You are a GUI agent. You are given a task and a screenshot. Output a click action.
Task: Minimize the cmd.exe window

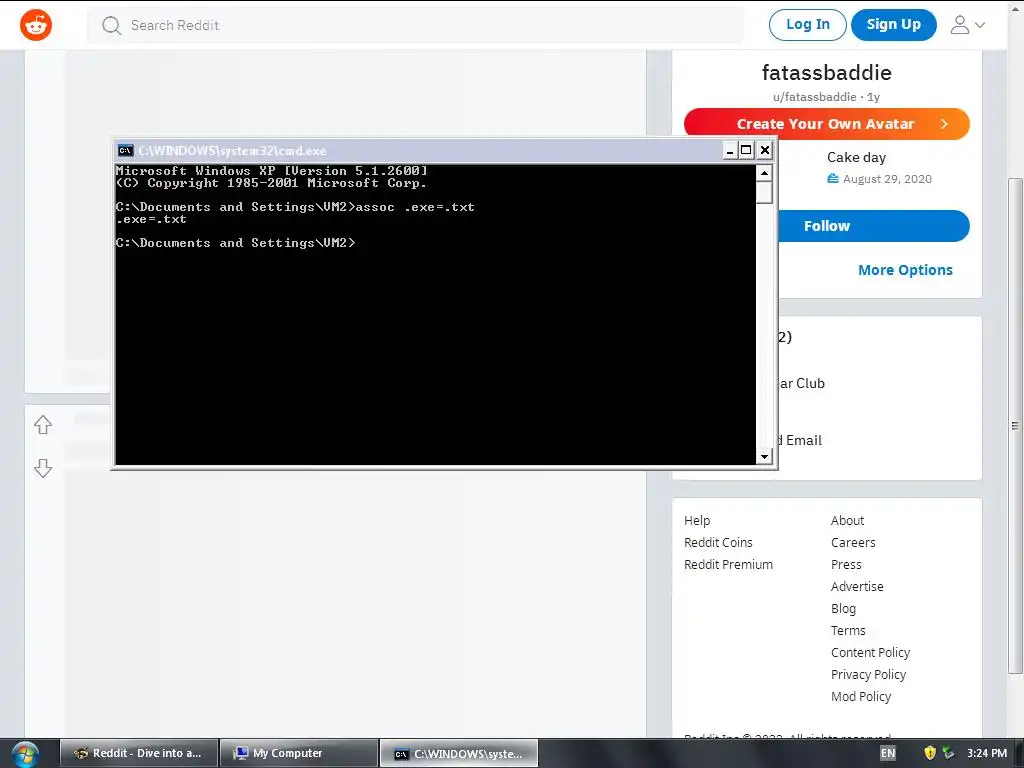(730, 151)
